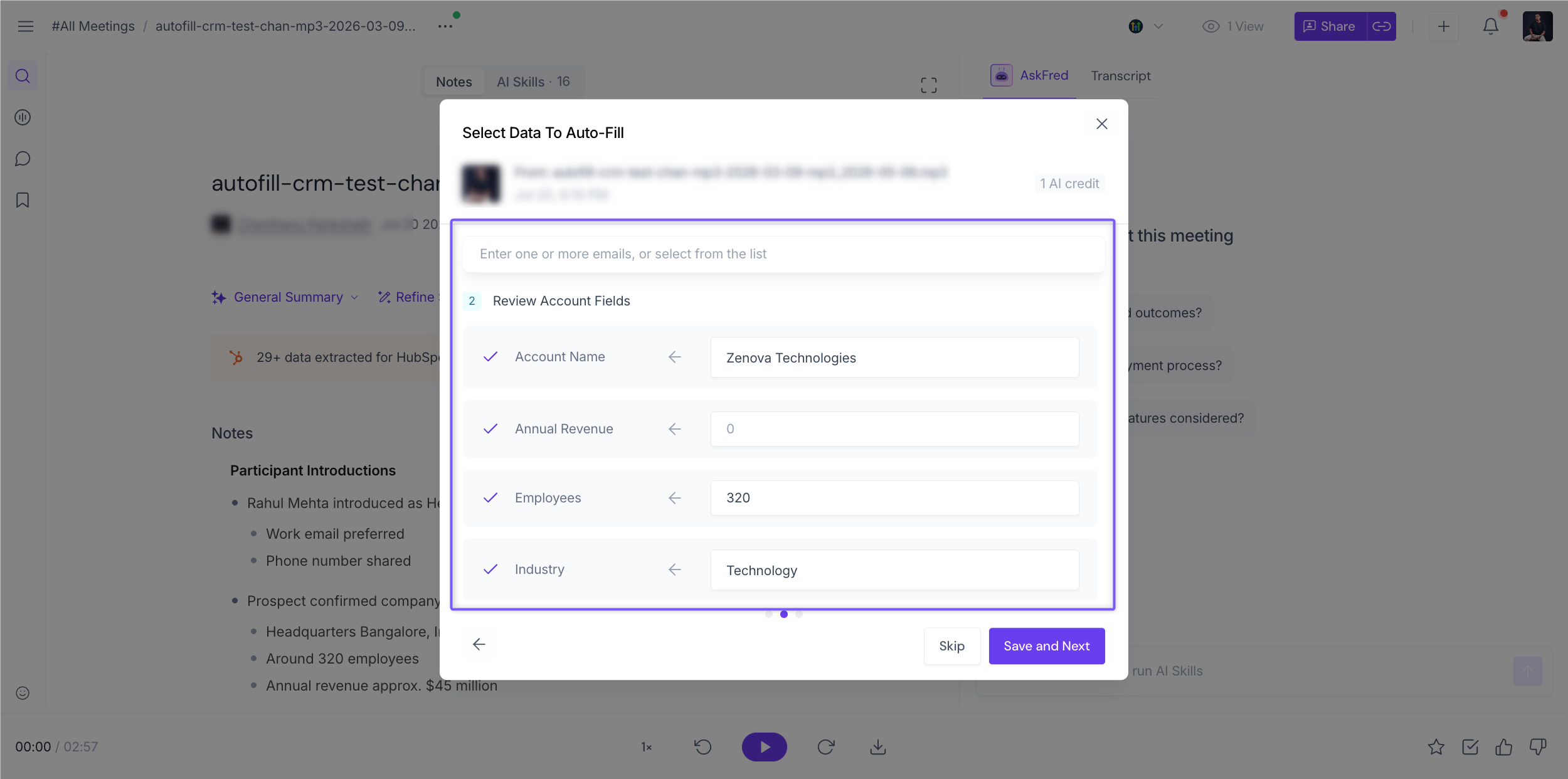Toggle the 1 View visibility indicator
Screen dimensions: 1568x779
1233,26
